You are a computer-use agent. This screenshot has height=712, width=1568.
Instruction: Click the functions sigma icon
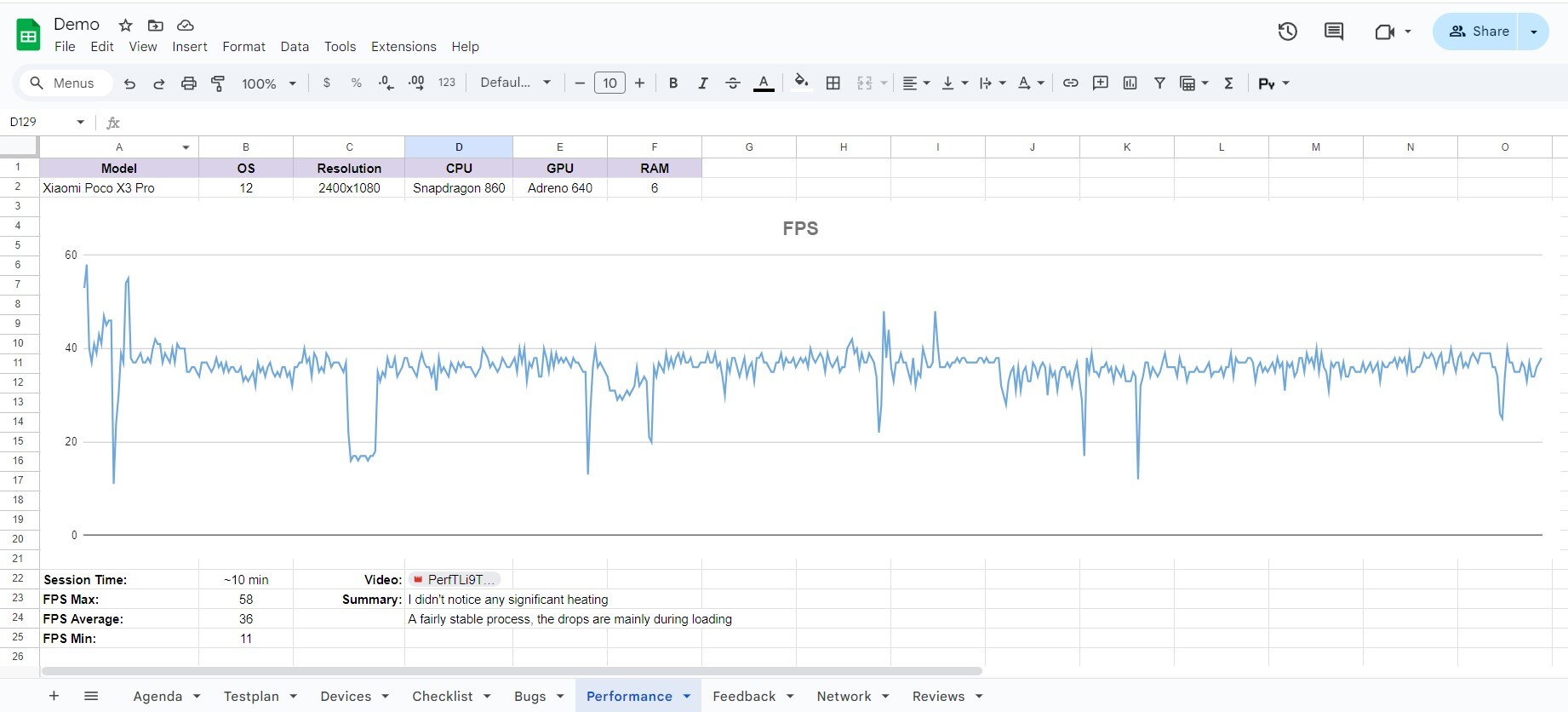click(1228, 83)
